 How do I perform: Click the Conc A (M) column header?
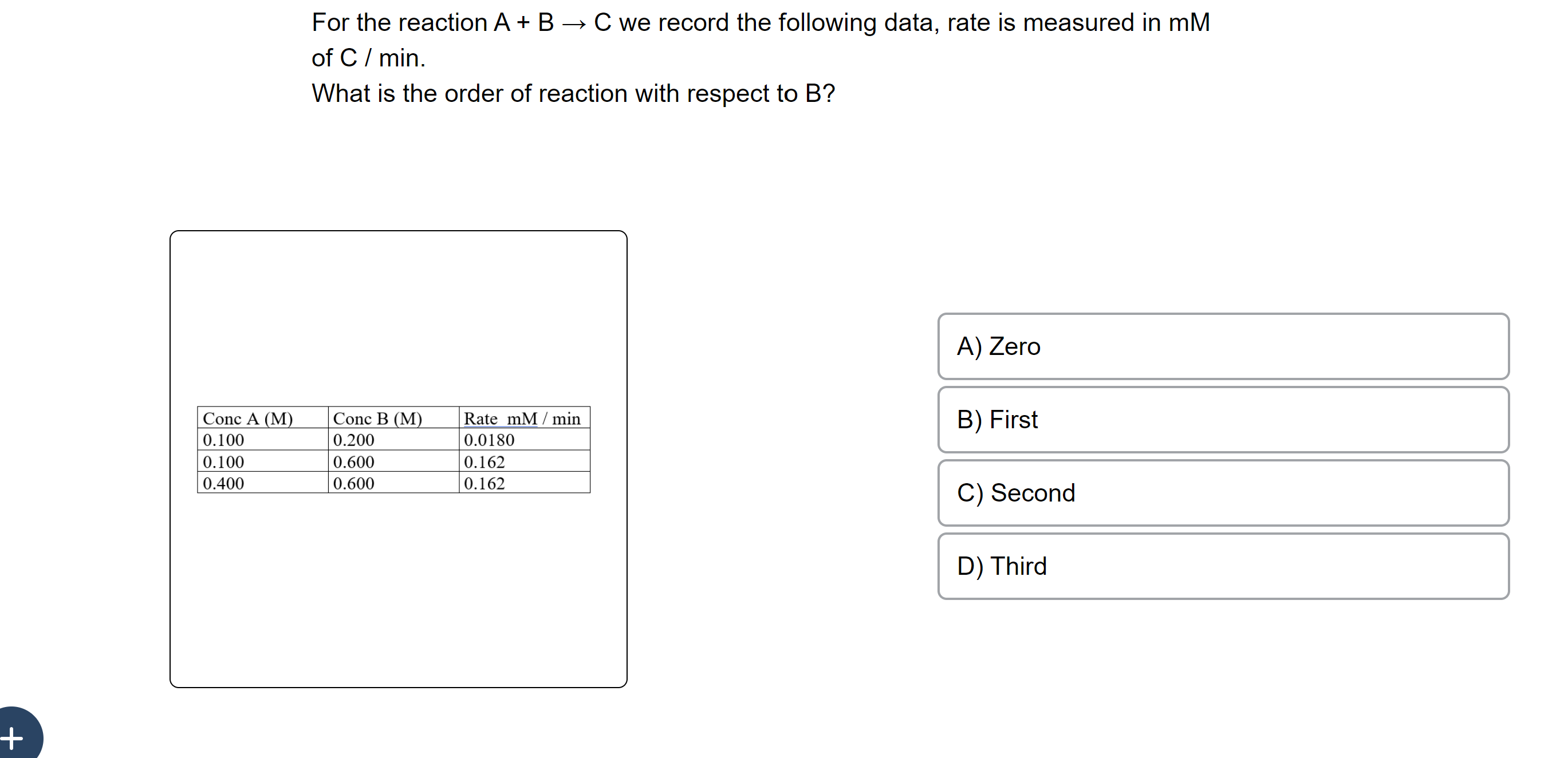[x=249, y=419]
